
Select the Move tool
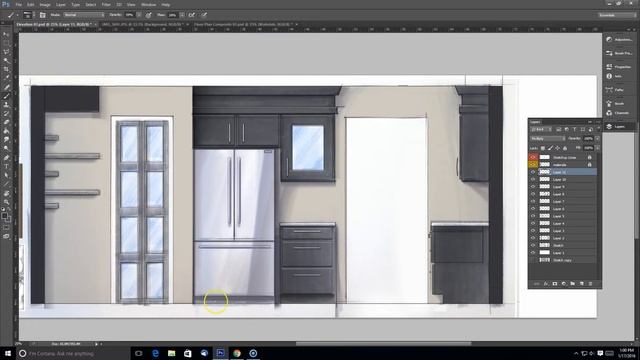(x=6, y=35)
